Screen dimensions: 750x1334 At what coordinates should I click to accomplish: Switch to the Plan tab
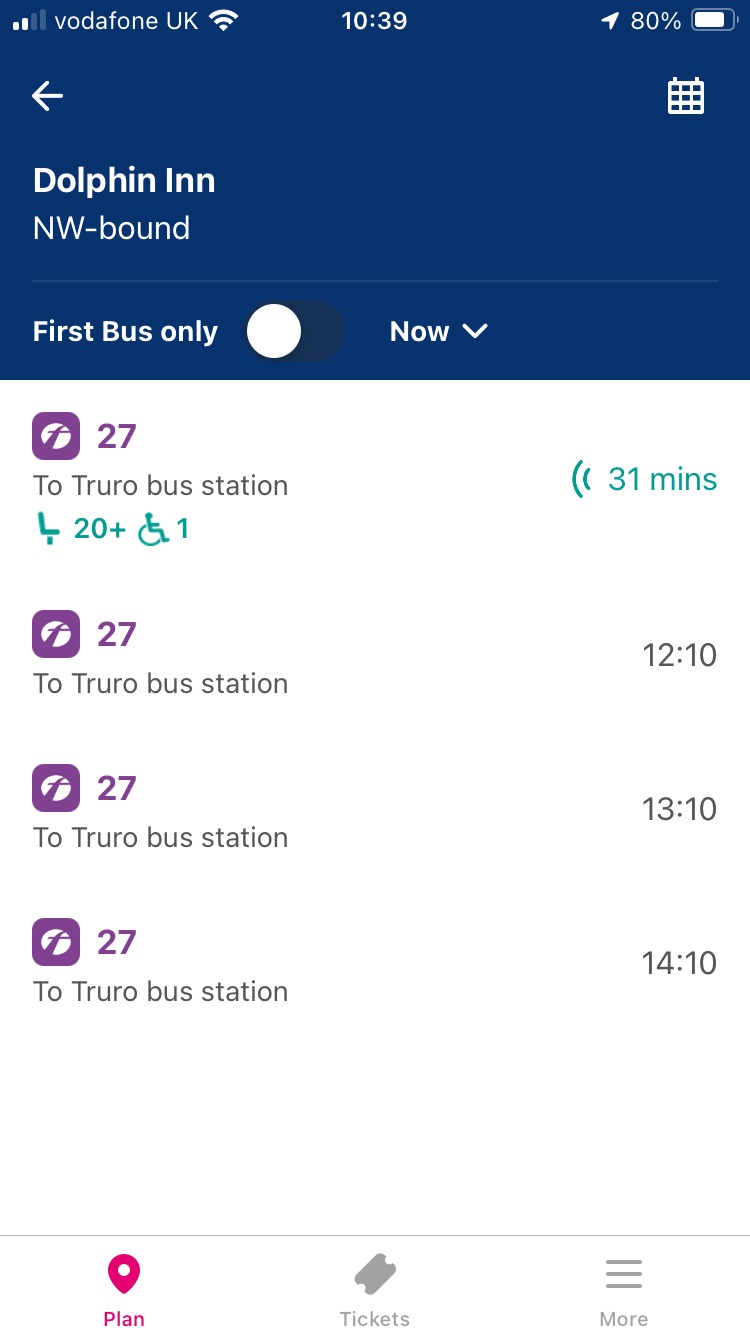tap(124, 1290)
